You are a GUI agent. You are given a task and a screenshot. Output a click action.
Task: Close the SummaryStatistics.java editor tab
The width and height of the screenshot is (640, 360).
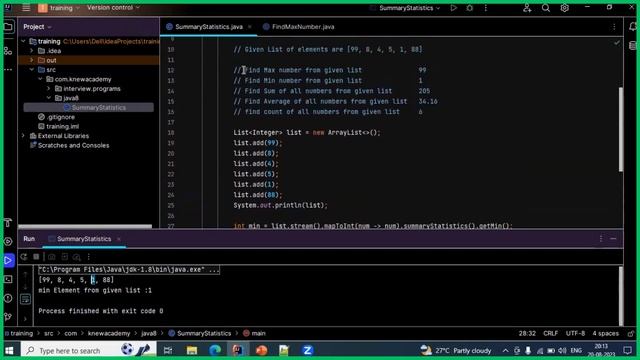tap(249, 27)
